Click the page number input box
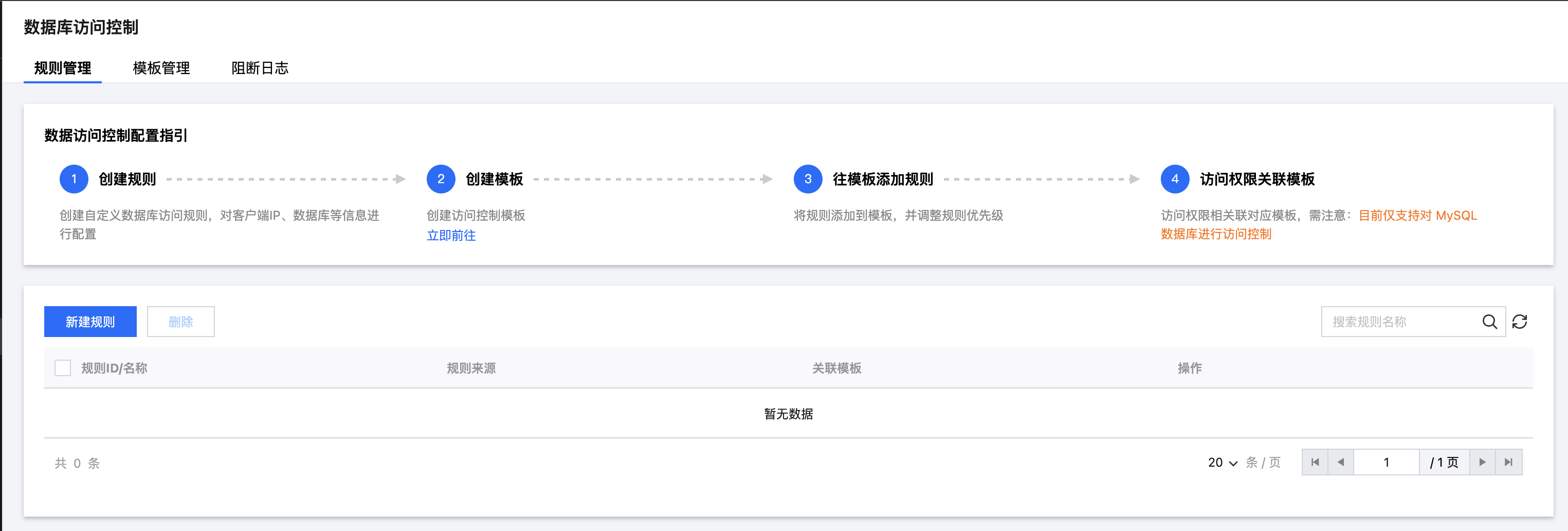 click(x=1386, y=462)
